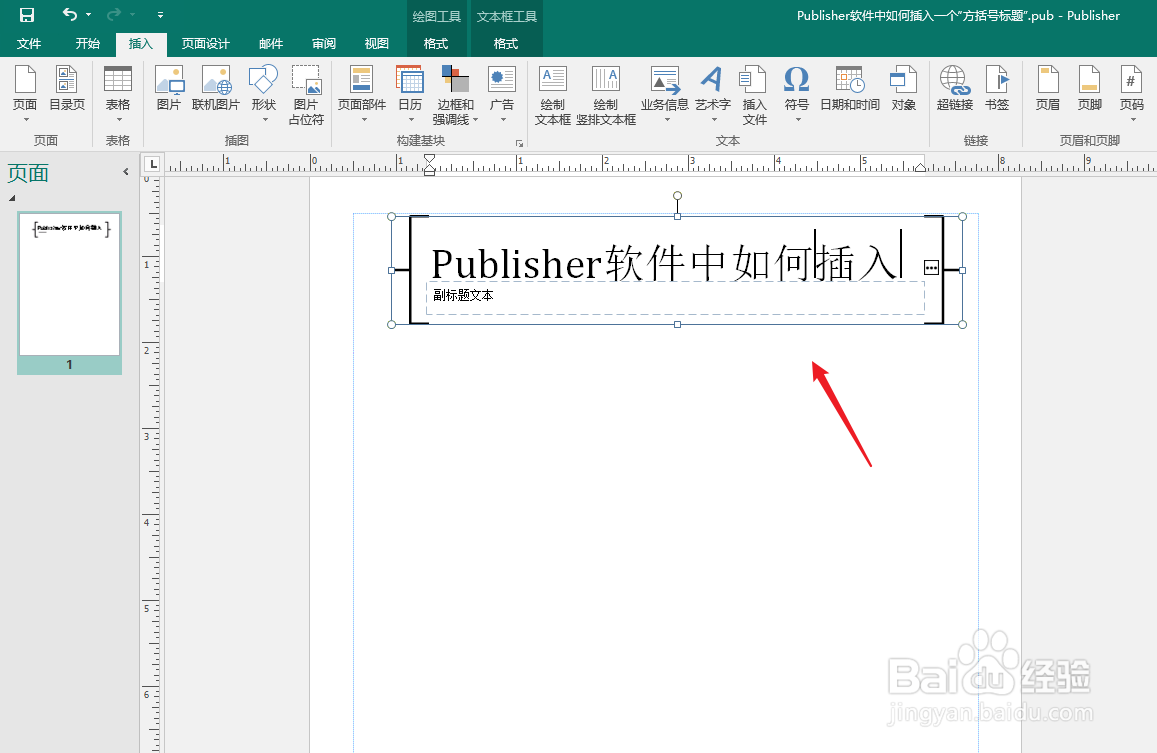Open the 表格 table insert icon

click(117, 92)
